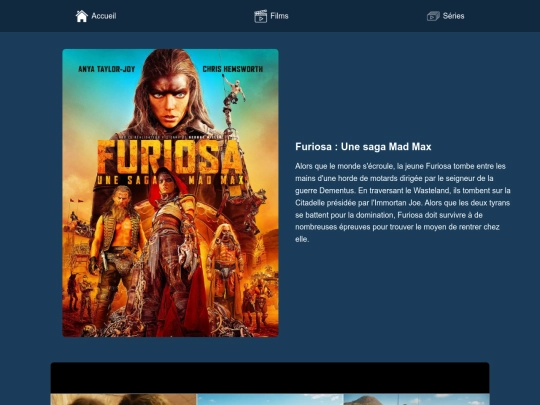The width and height of the screenshot is (540, 405).
Task: Click the Furiosa movie poster image
Action: [170, 193]
